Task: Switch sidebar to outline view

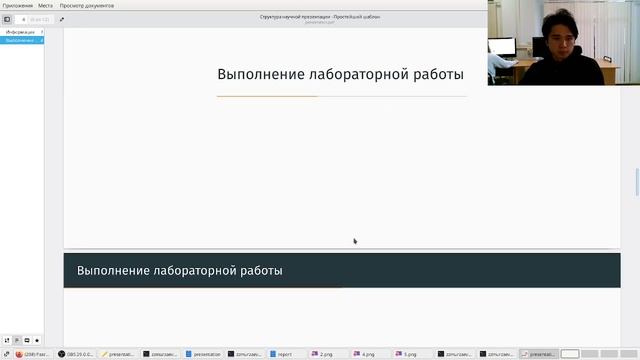Action: pyautogui.click(x=17, y=340)
